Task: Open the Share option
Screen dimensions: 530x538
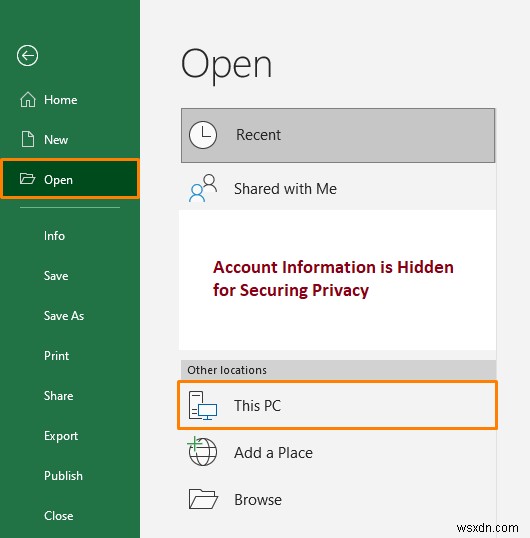Action: pos(70,396)
